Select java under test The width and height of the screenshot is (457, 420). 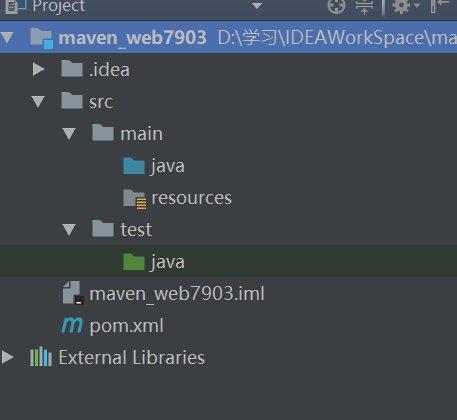tap(168, 262)
